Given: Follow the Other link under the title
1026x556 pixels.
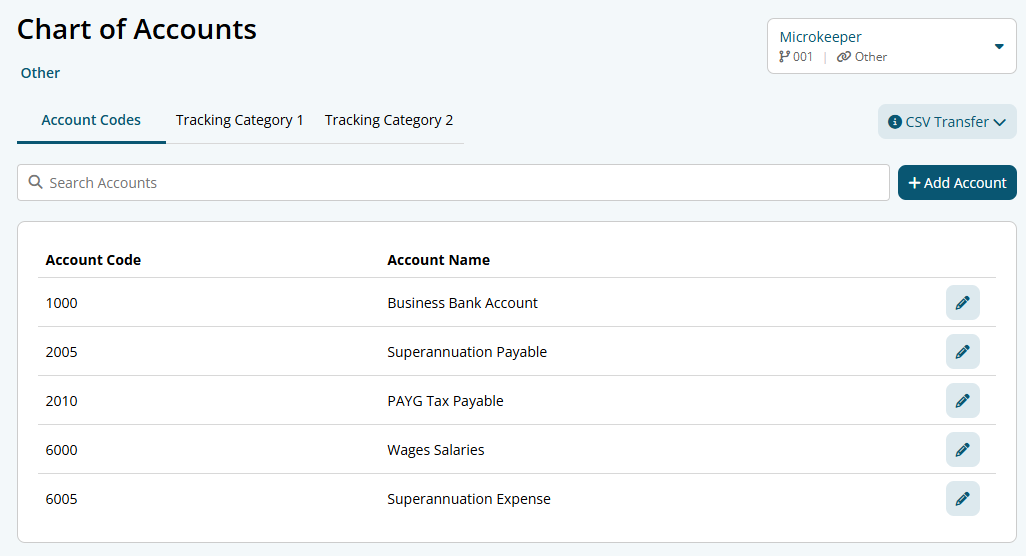Looking at the screenshot, I should [x=40, y=73].
